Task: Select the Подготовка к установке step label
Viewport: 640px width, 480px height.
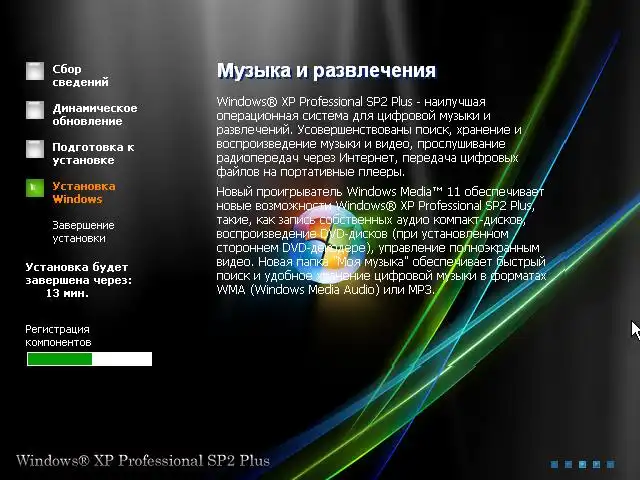Action: pos(93,153)
